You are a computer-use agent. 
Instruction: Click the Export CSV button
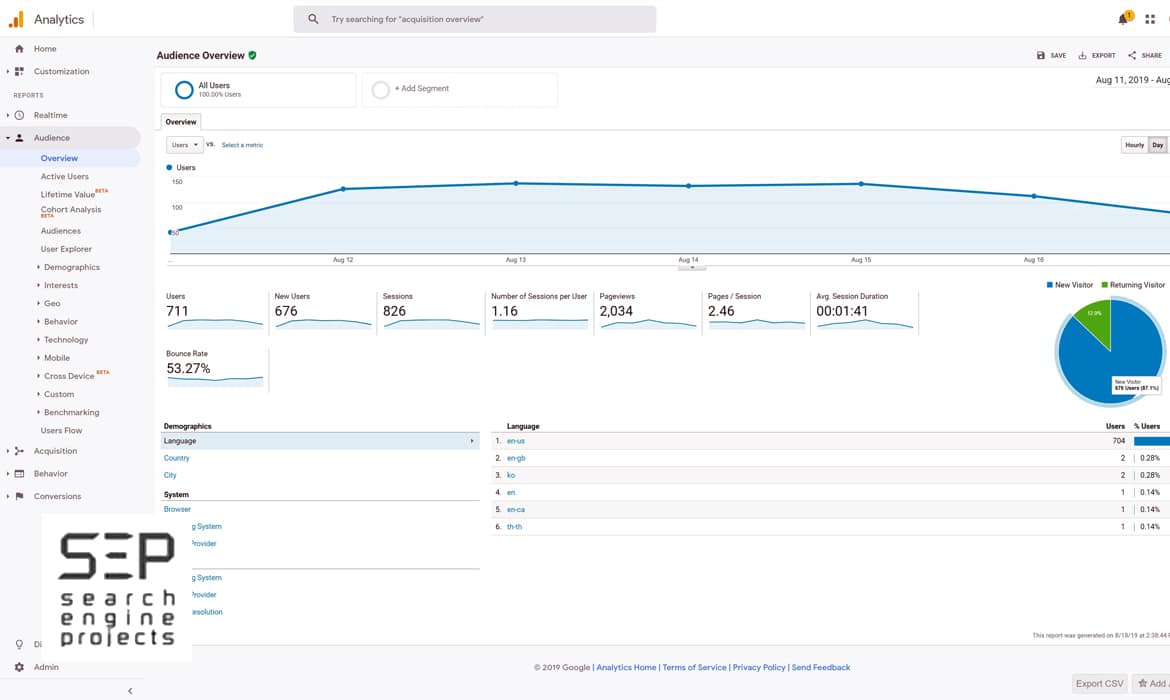coord(1099,684)
